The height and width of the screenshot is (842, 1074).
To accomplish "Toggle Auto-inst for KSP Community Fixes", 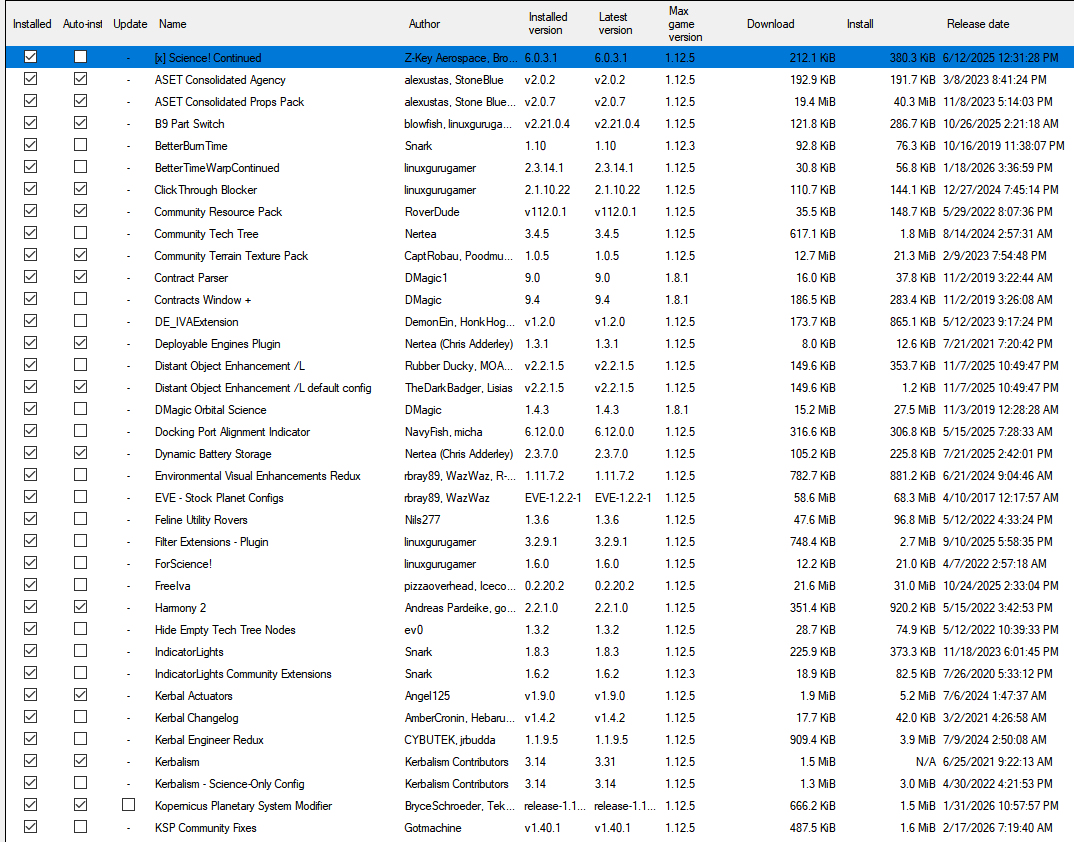I will (x=81, y=827).
